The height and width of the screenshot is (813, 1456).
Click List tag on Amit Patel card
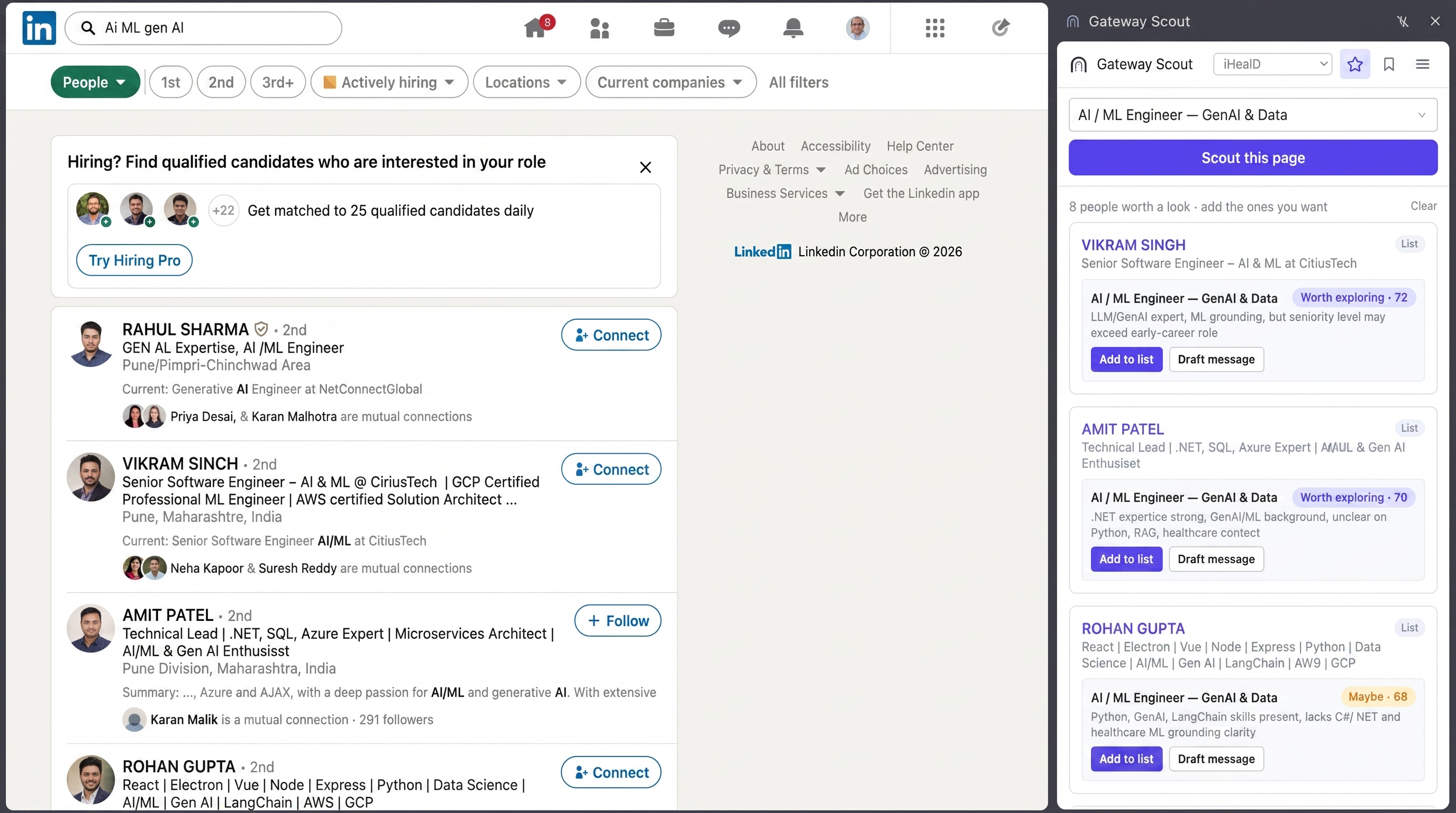[x=1409, y=428]
